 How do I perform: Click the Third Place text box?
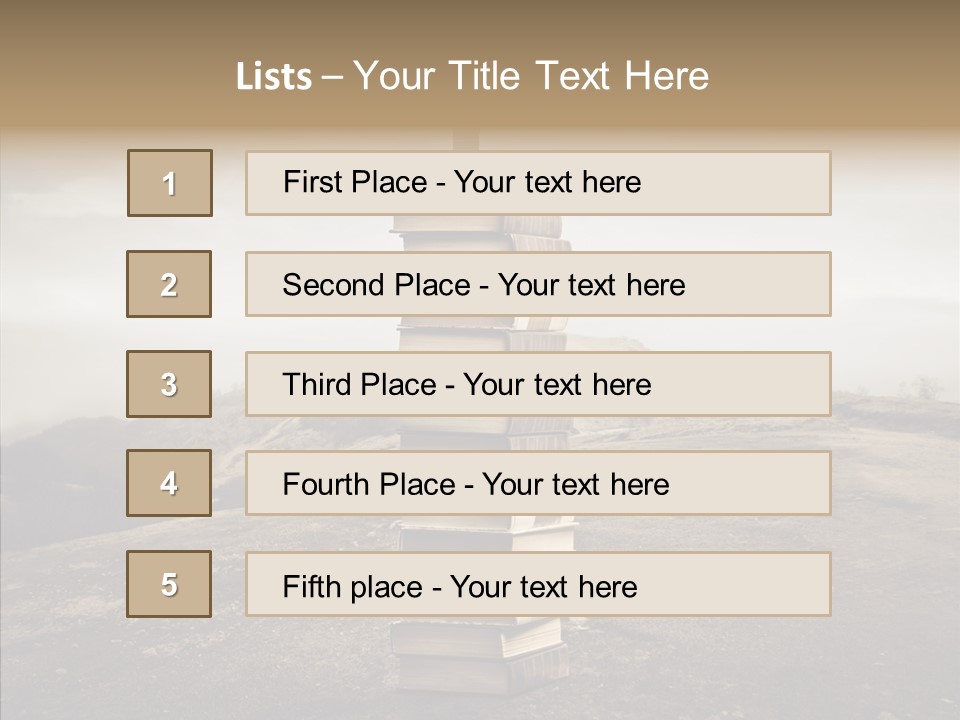pos(538,384)
